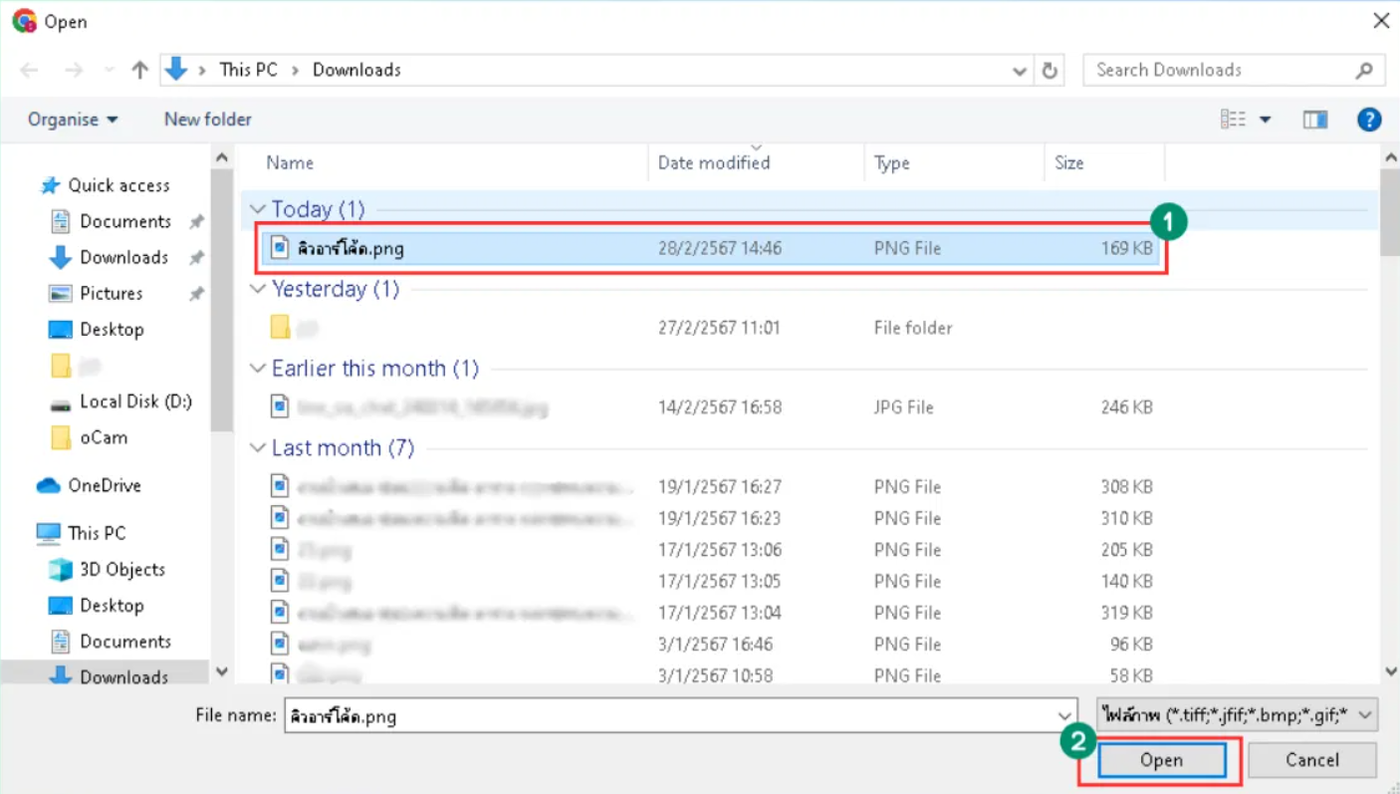Sort by Type column header
This screenshot has height=794, width=1400.
[x=892, y=163]
